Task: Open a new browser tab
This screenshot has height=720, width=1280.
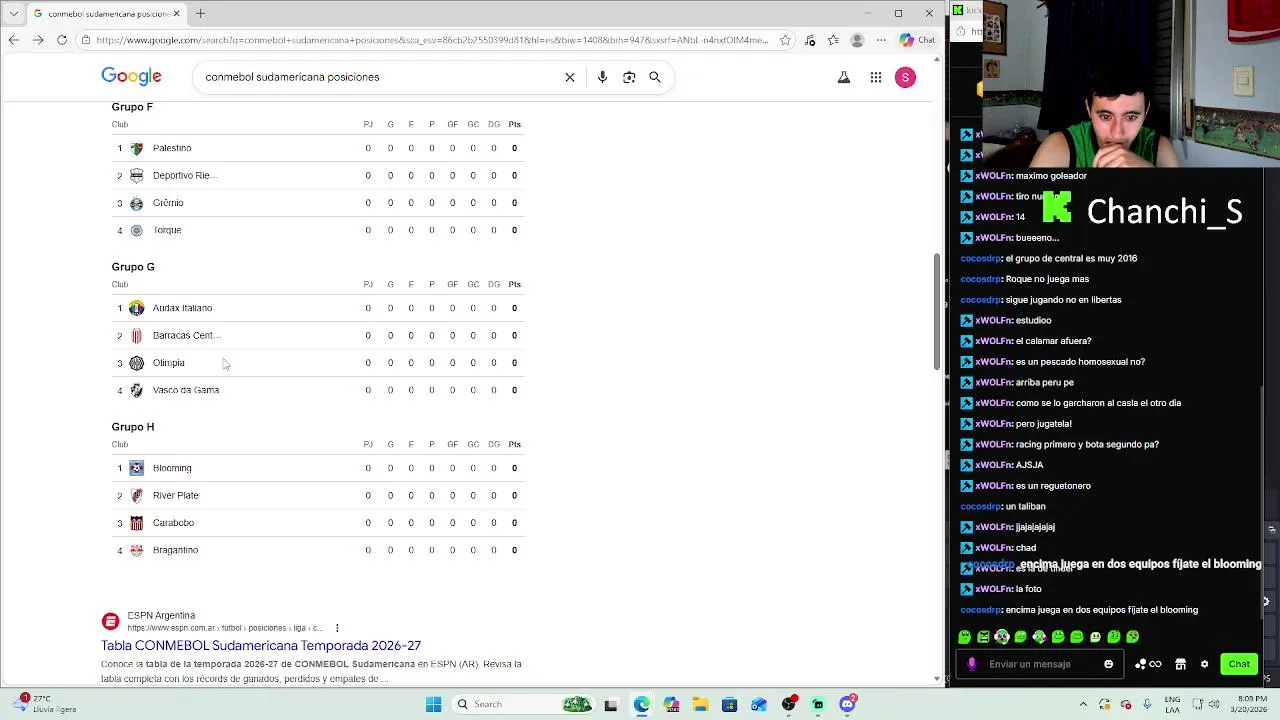Action: 200,14
